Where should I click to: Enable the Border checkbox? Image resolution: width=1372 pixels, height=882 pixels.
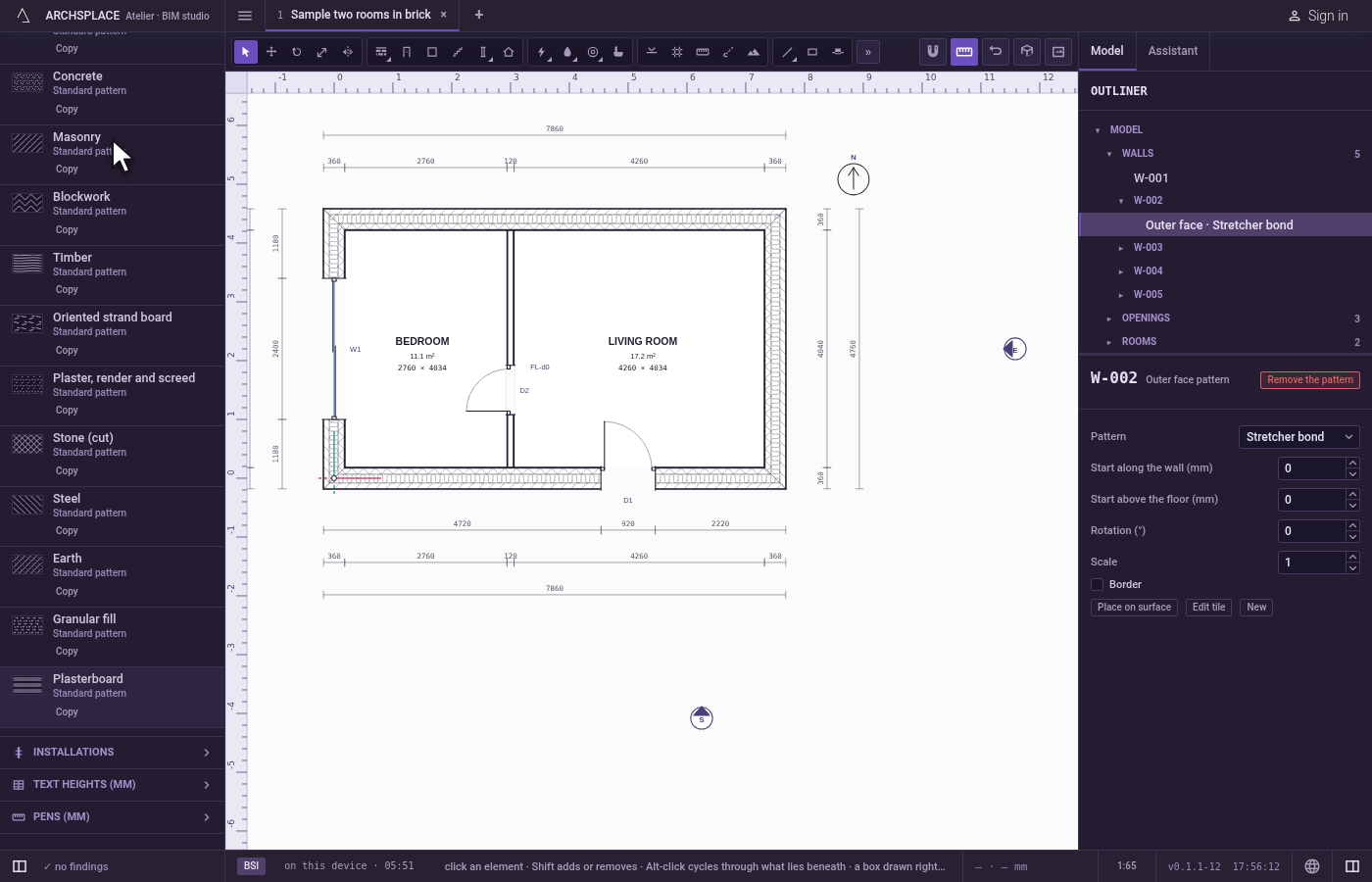pos(1098,584)
